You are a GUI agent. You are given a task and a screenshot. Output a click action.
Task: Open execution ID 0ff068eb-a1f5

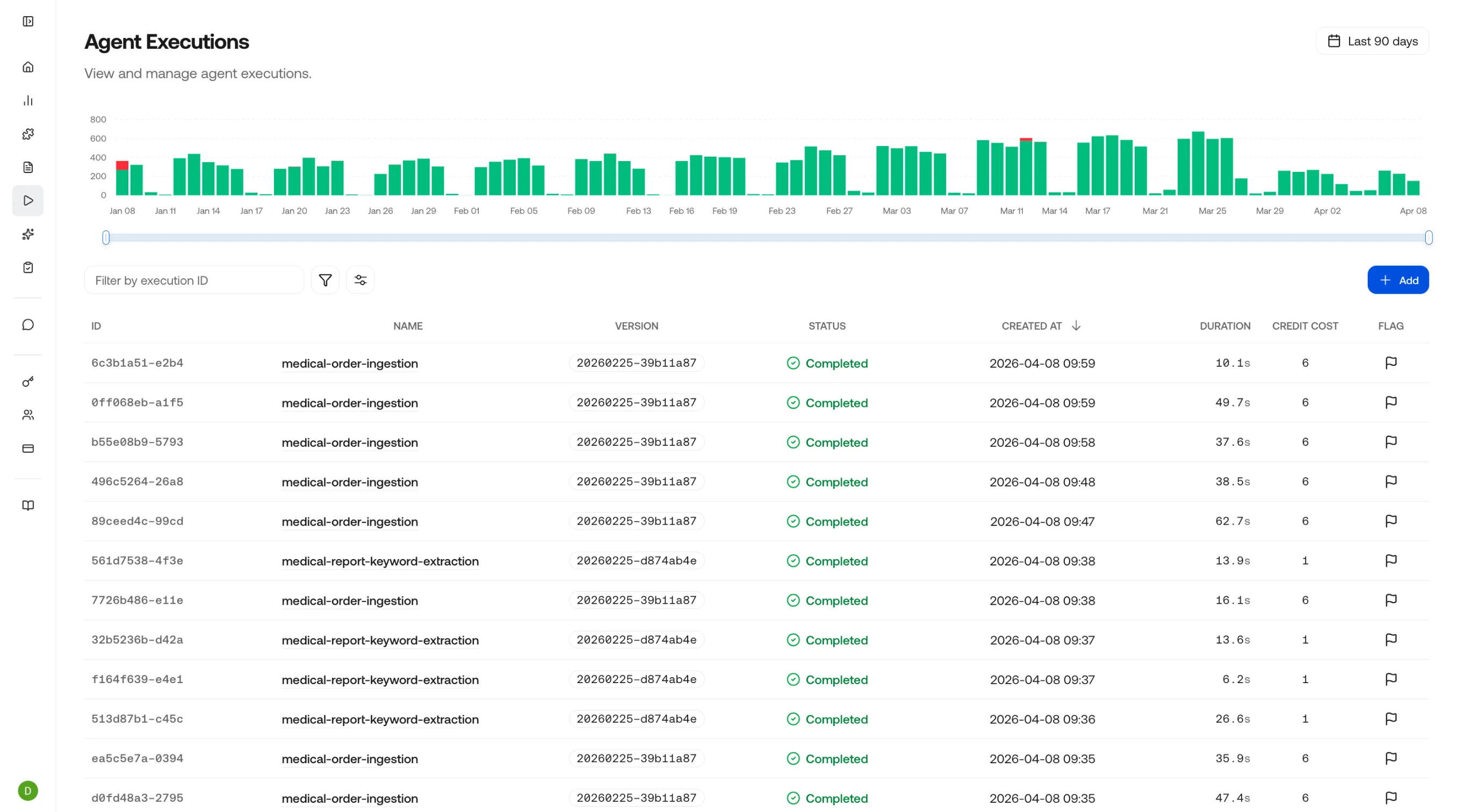point(138,403)
